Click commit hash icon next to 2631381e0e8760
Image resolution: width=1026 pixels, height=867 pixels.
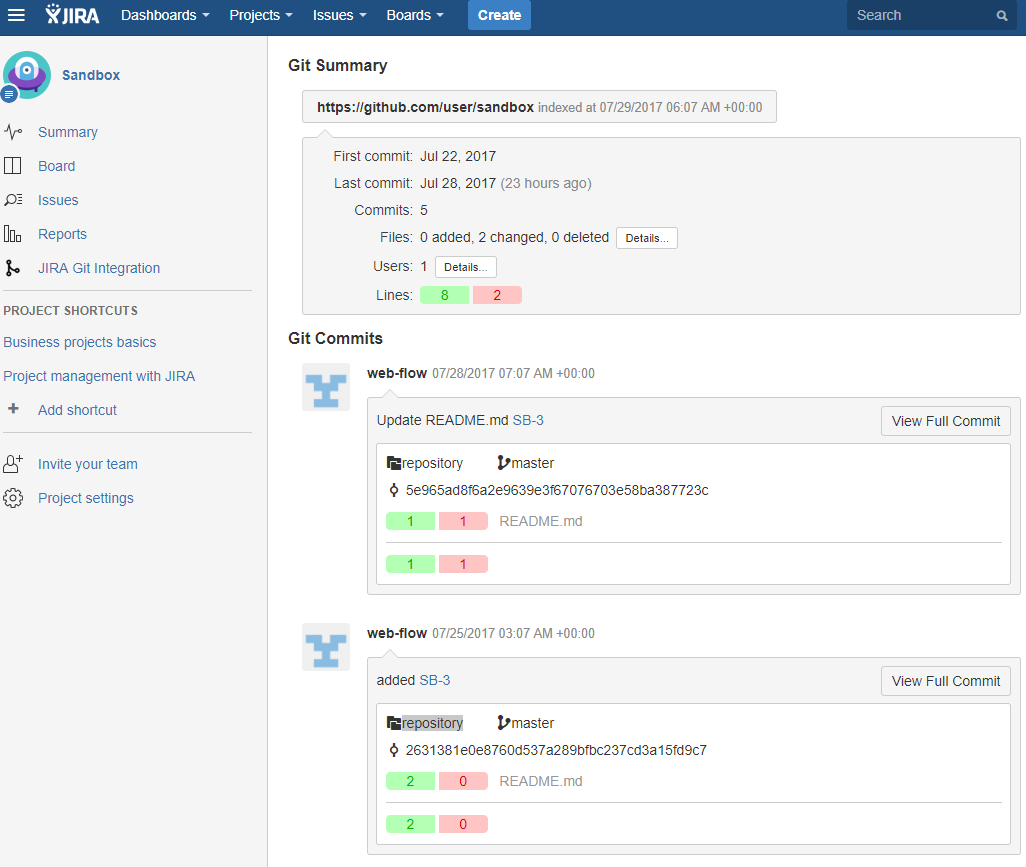(394, 750)
